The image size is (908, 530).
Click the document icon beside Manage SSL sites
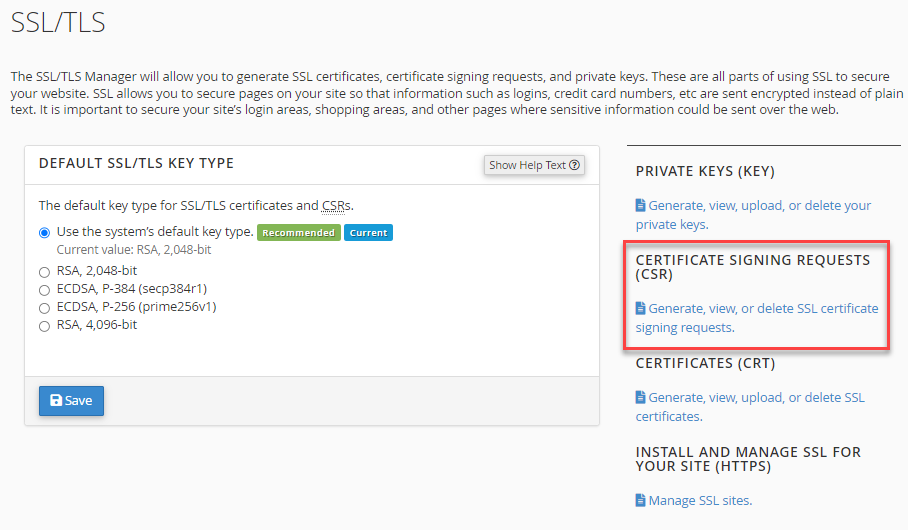(641, 500)
